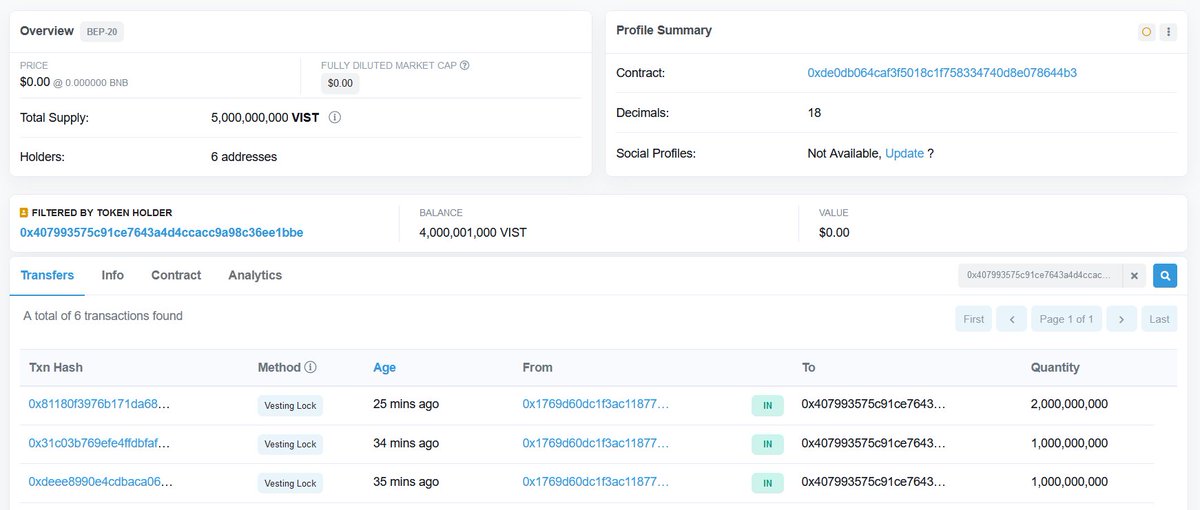The image size is (1200, 510).
Task: Click the IN badge in 34 mins ago row
Action: coord(767,444)
